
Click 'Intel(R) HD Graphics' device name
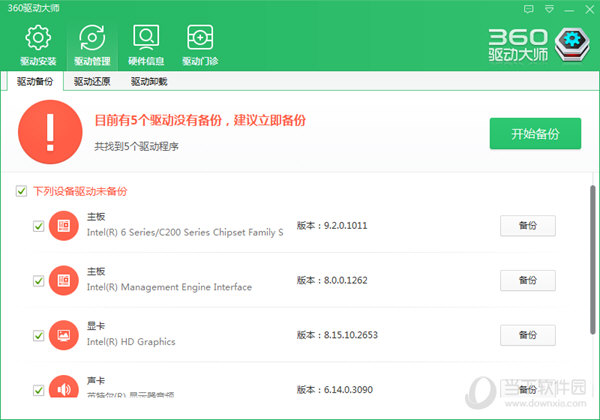coord(131,342)
